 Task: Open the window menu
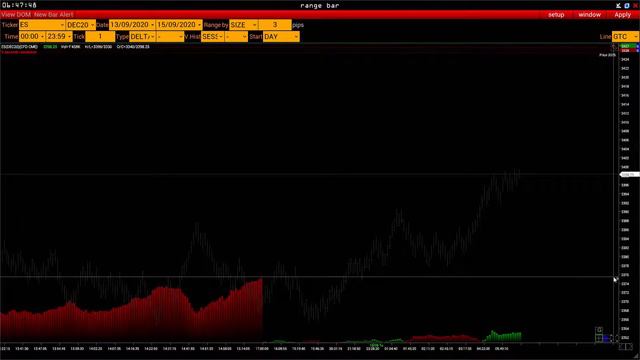pyautogui.click(x=589, y=15)
